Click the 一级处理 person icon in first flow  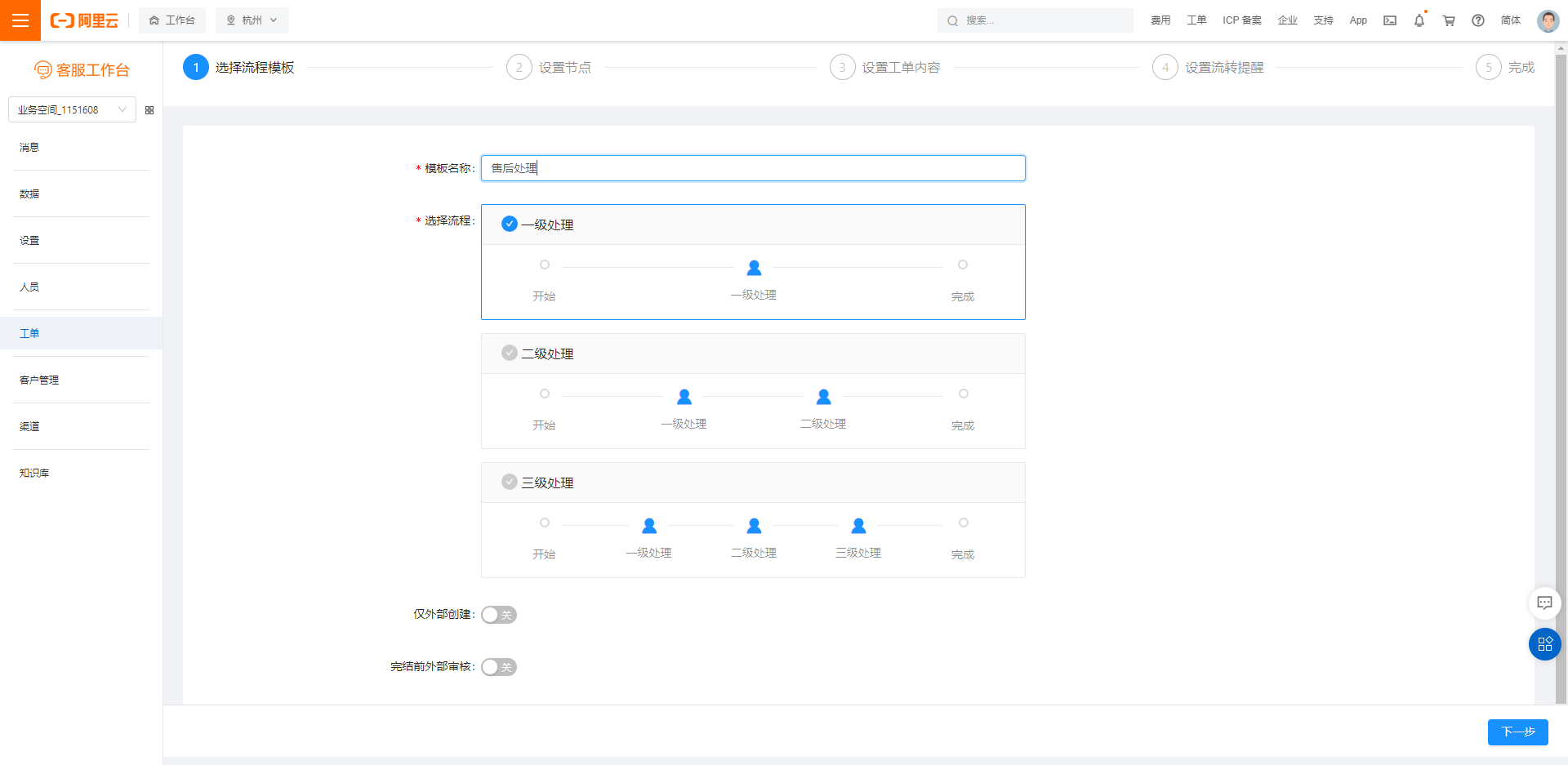[x=754, y=267]
